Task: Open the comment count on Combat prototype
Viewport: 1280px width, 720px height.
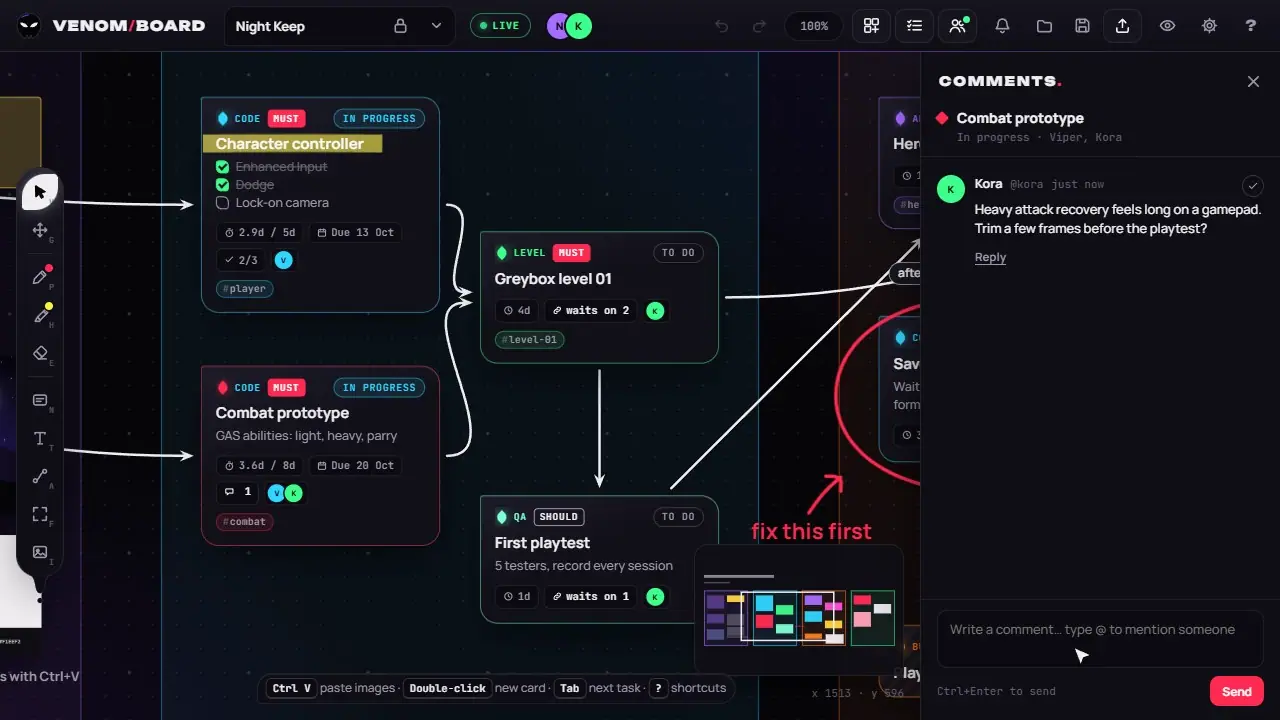Action: point(237,492)
